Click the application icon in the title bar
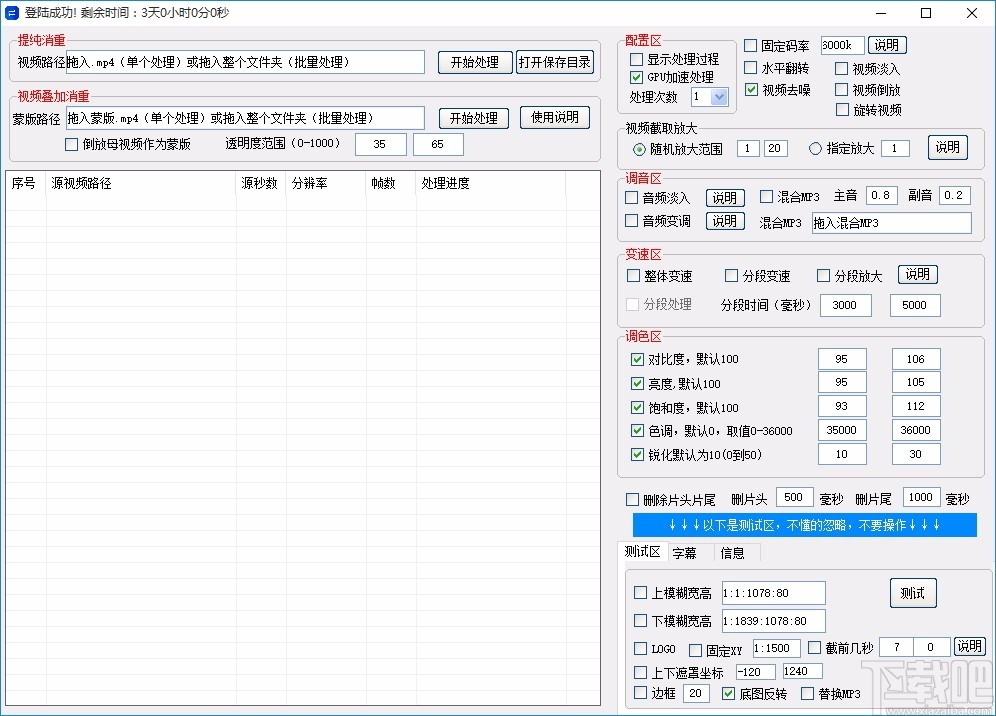 14,13
